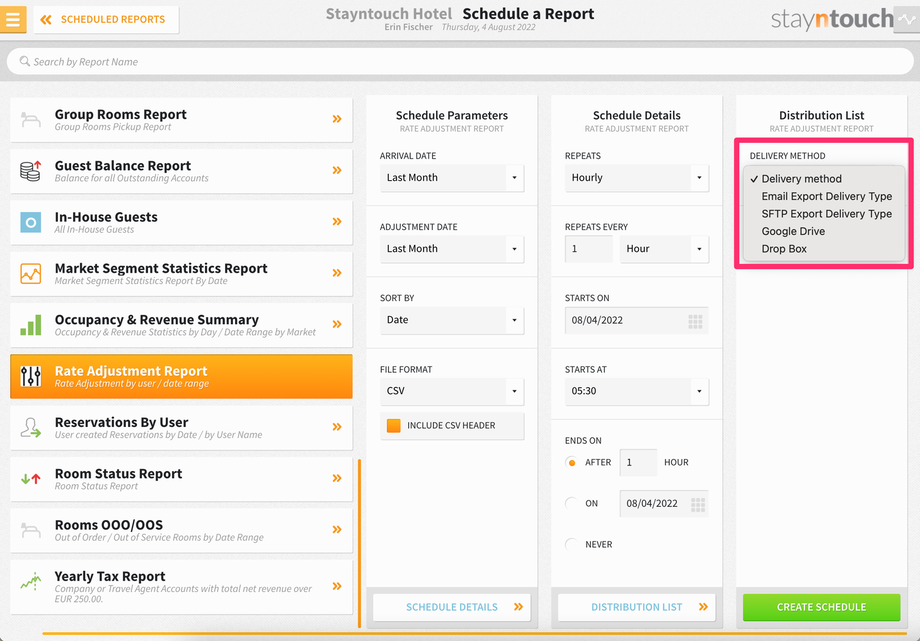920x641 pixels.
Task: Open the Repeats Hourly dropdown
Action: tap(637, 178)
